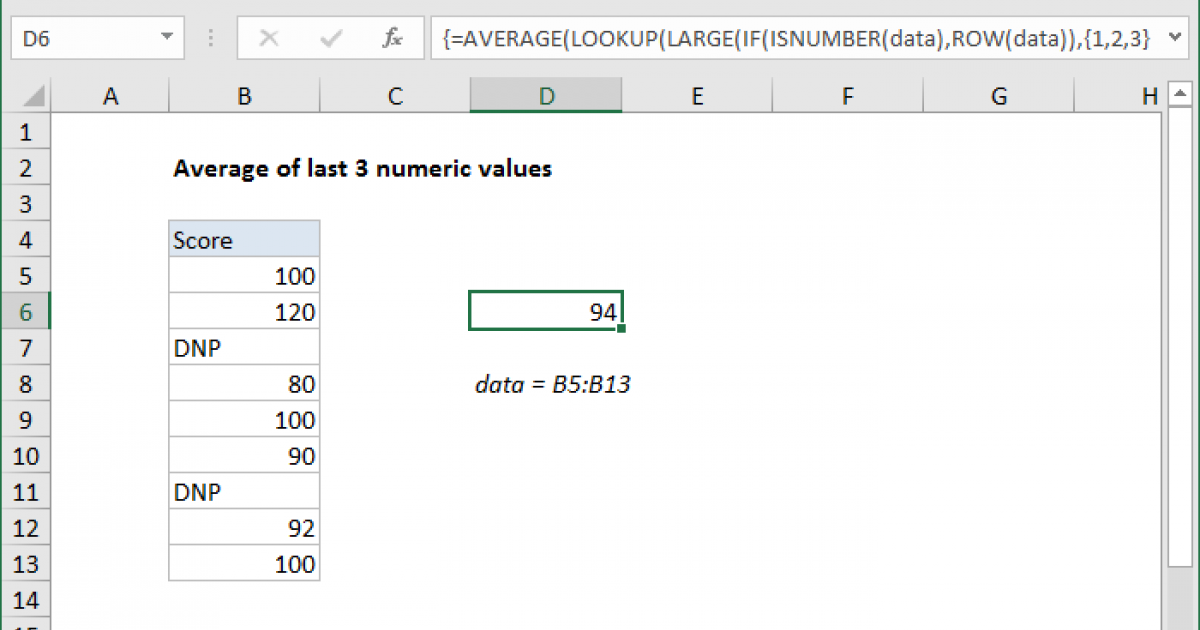Select the cell containing value 120

(244, 311)
